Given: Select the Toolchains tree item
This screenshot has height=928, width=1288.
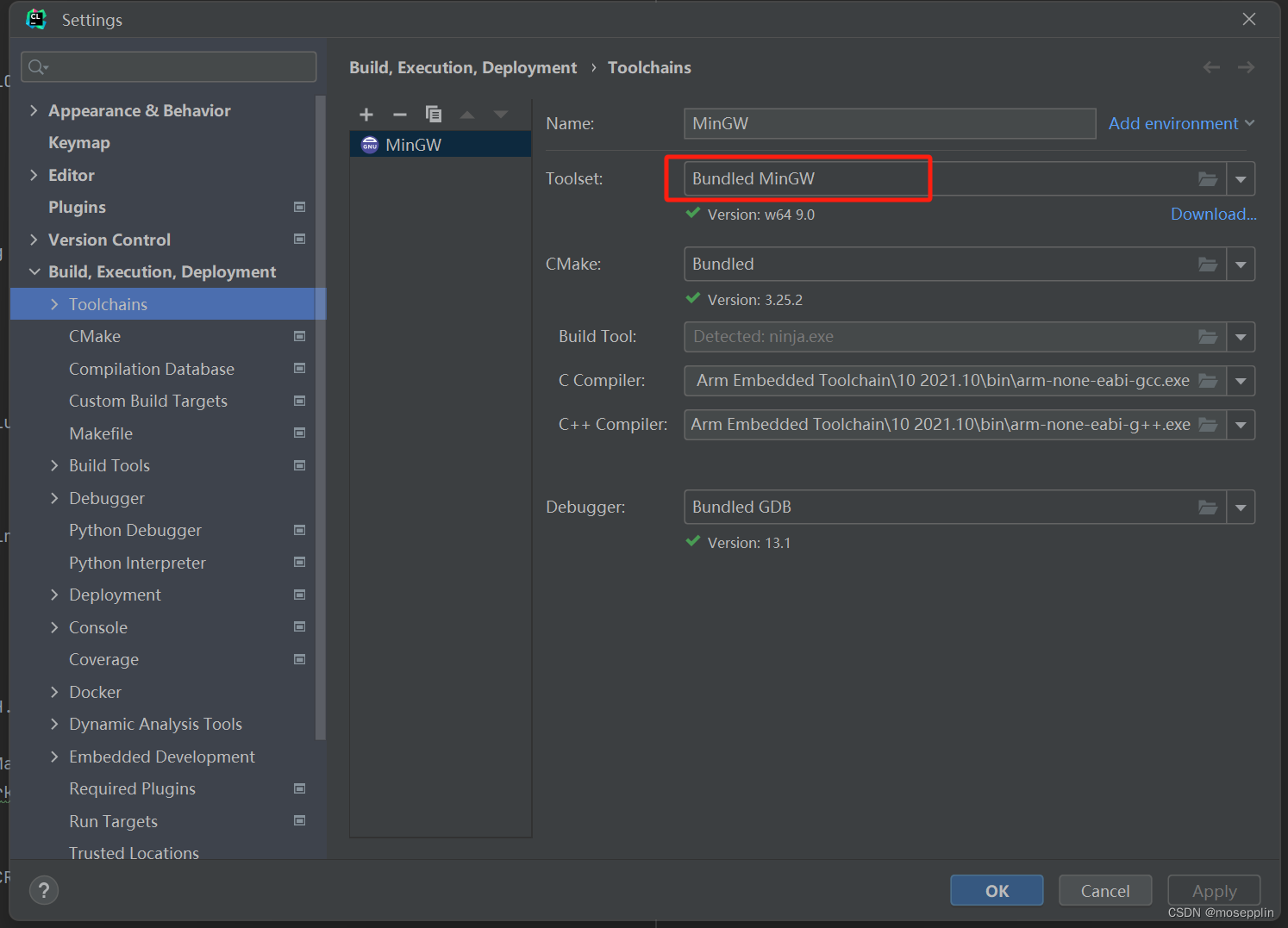Looking at the screenshot, I should click(x=168, y=304).
